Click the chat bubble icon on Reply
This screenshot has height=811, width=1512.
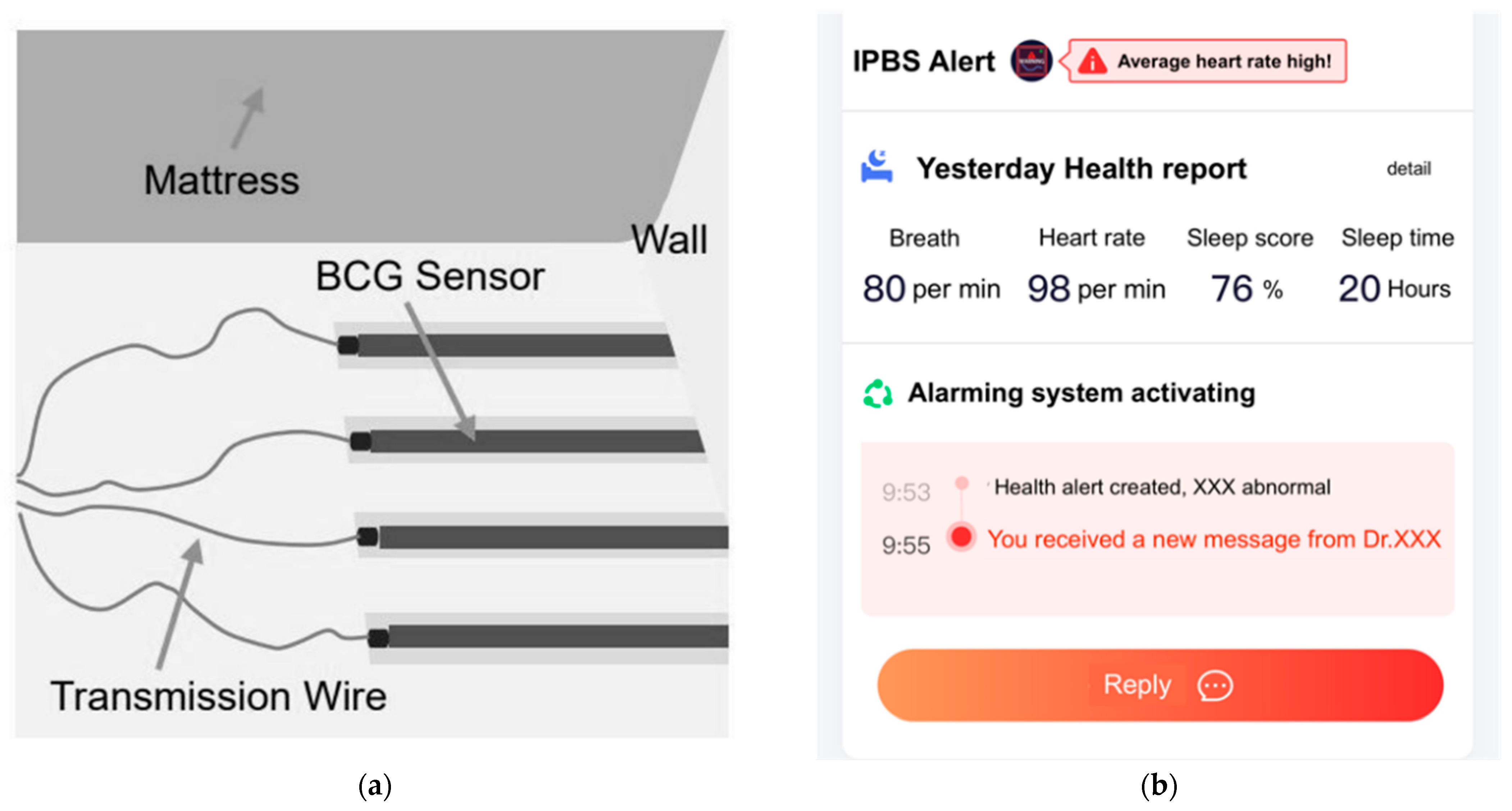1215,685
